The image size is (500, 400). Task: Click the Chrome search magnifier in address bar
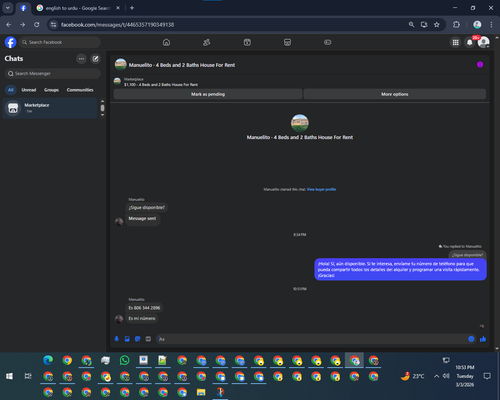(411, 25)
